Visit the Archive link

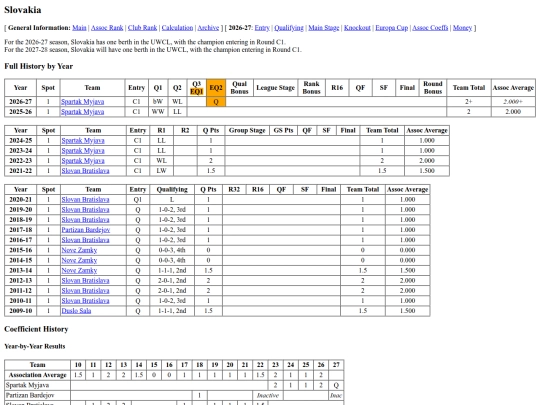pos(208,28)
